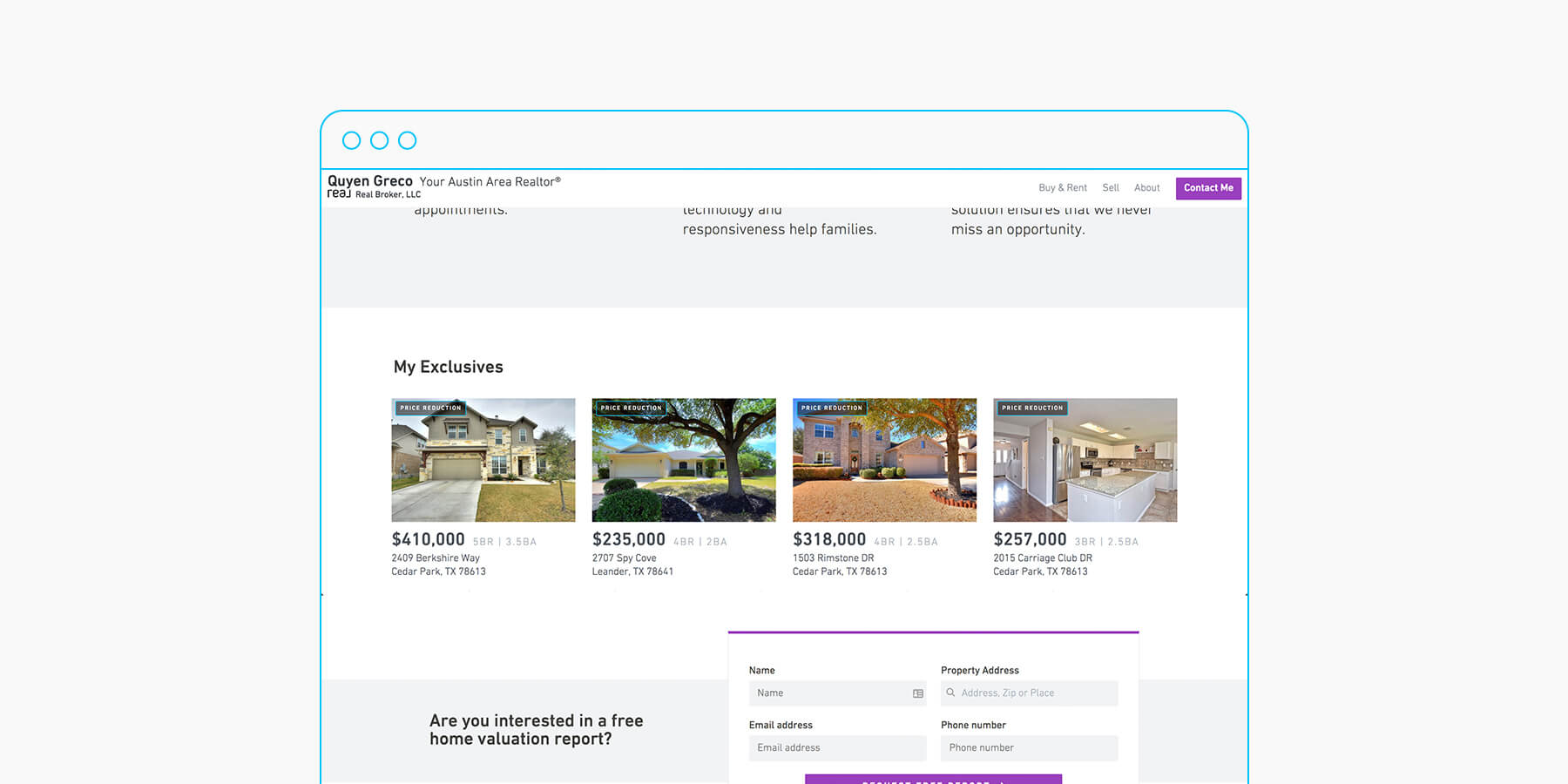This screenshot has height=784, width=1568.
Task: Open the 2015 Carriage Club DR listing photo
Action: (x=1085, y=460)
